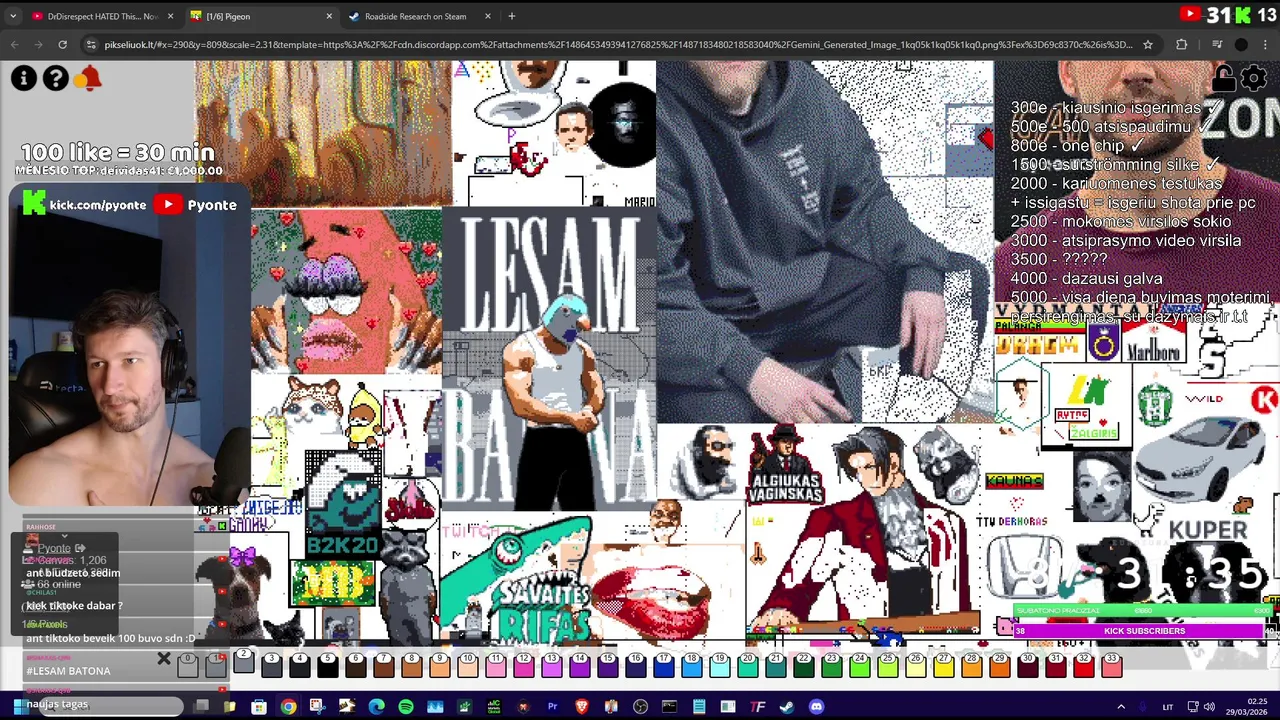Pick blue palette color number 17

pyautogui.click(x=663, y=665)
